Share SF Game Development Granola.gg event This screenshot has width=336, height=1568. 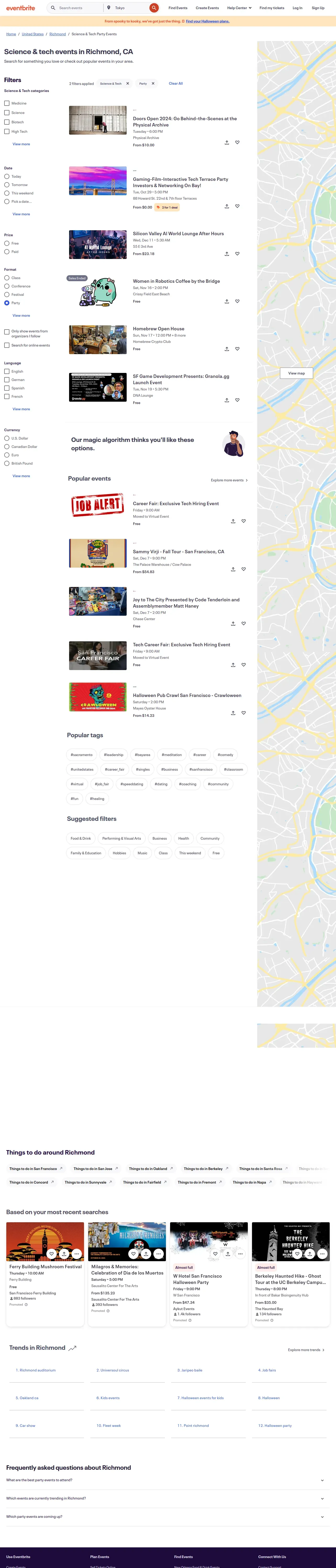tap(227, 400)
